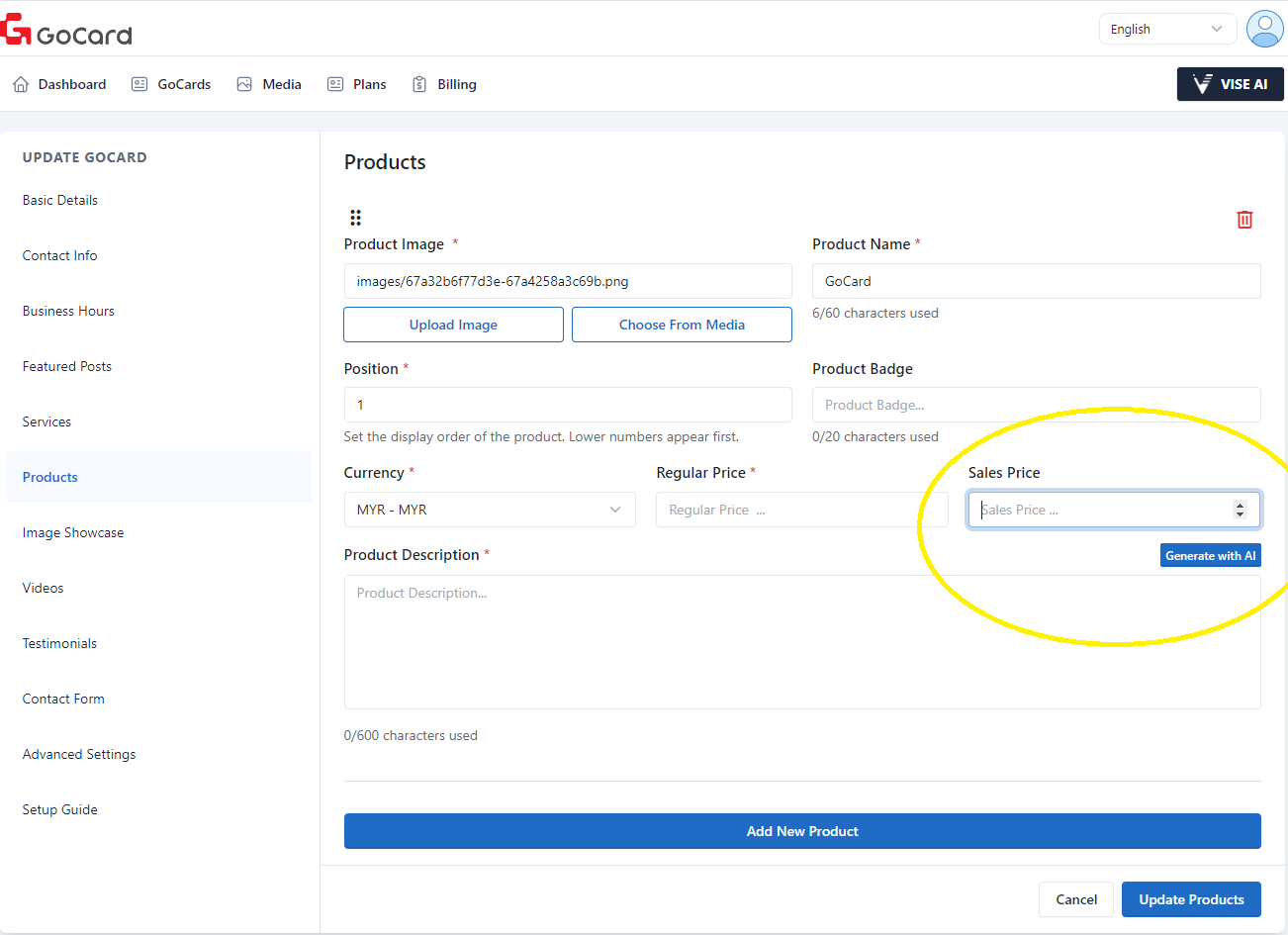Image resolution: width=1288 pixels, height=935 pixels.
Task: Click the Billing nav icon
Action: coord(419,85)
